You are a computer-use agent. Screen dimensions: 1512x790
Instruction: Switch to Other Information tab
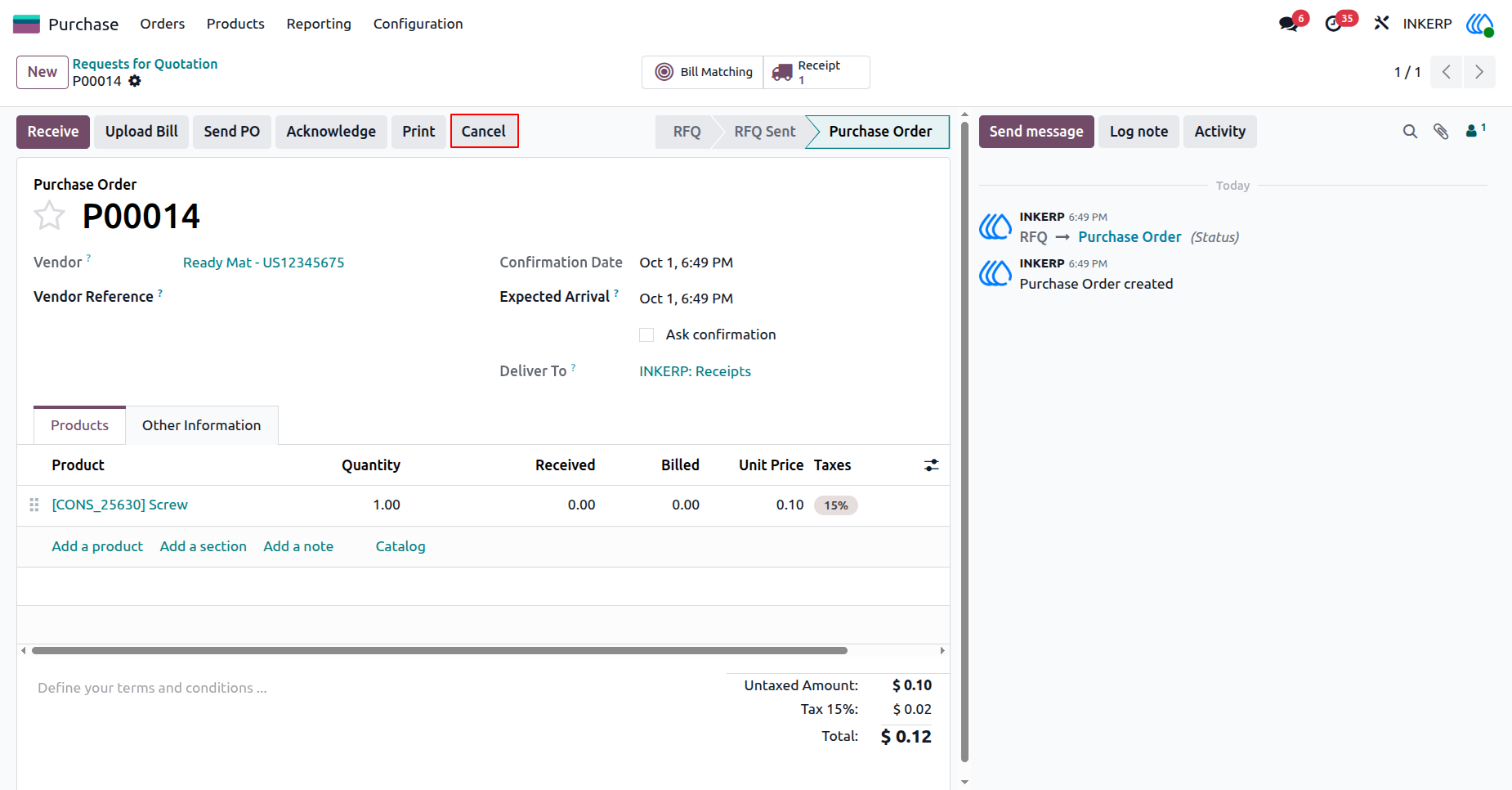pyautogui.click(x=201, y=425)
